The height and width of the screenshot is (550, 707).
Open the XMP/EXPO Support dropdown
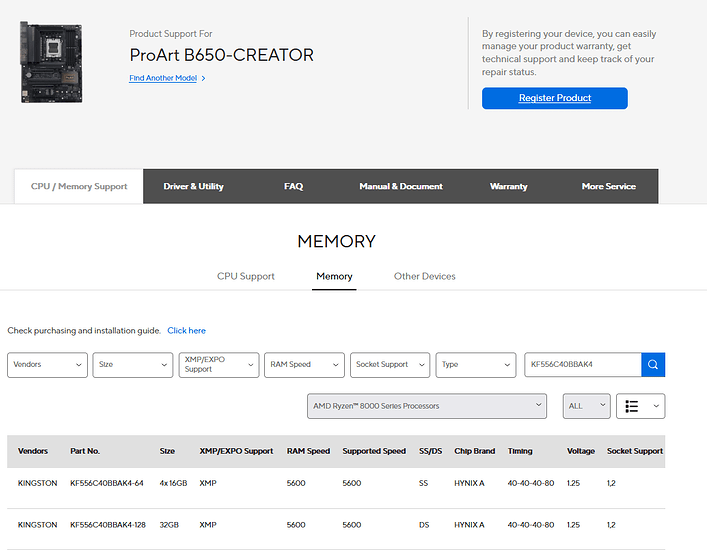[x=219, y=365]
